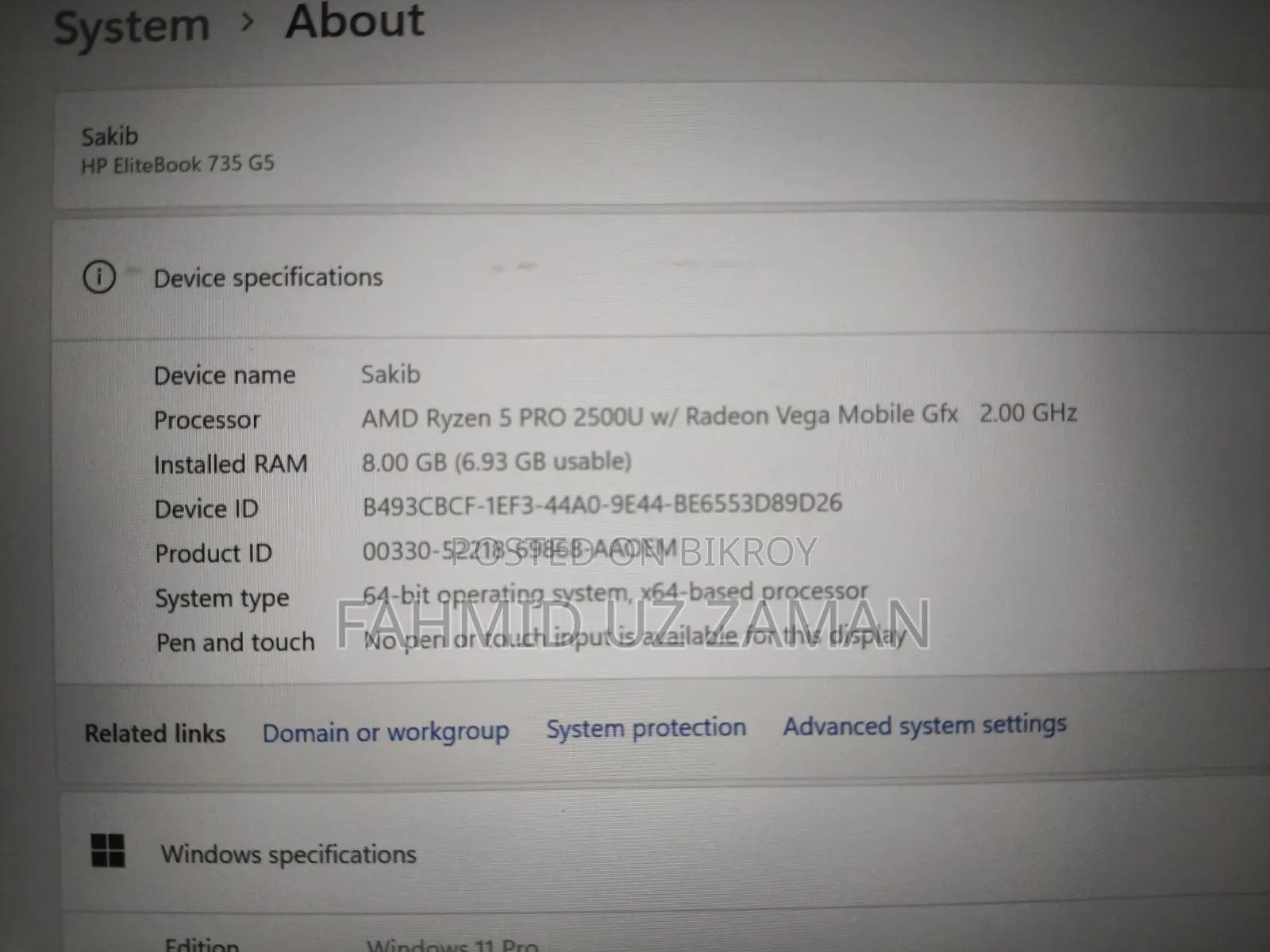The image size is (1270, 952).
Task: Click the 'No pen or touch input' value
Action: [634, 639]
